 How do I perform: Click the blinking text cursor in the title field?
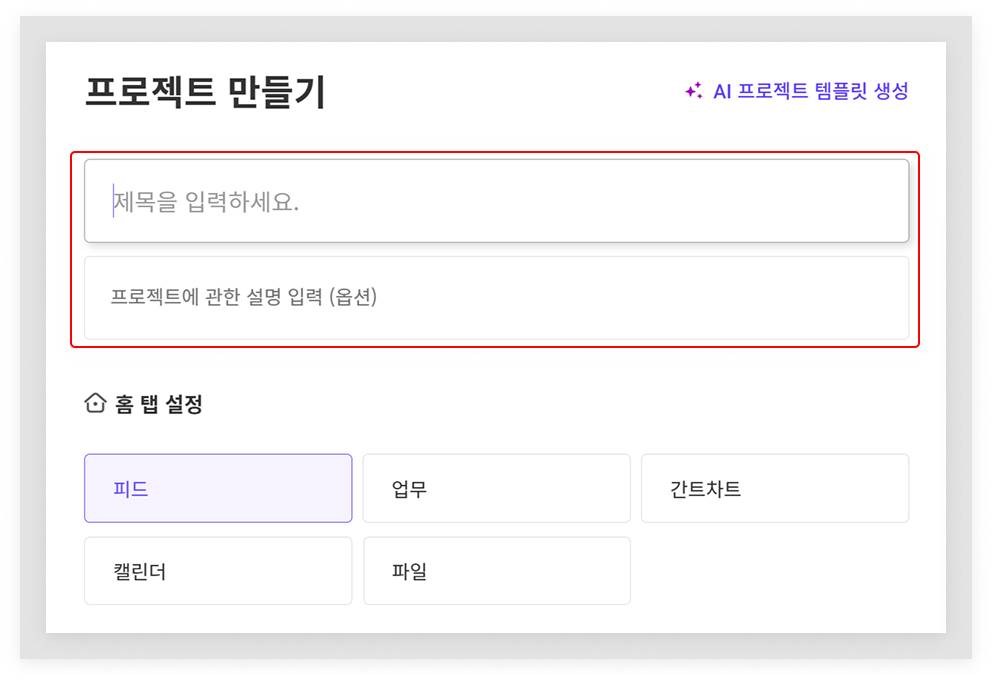pos(113,200)
